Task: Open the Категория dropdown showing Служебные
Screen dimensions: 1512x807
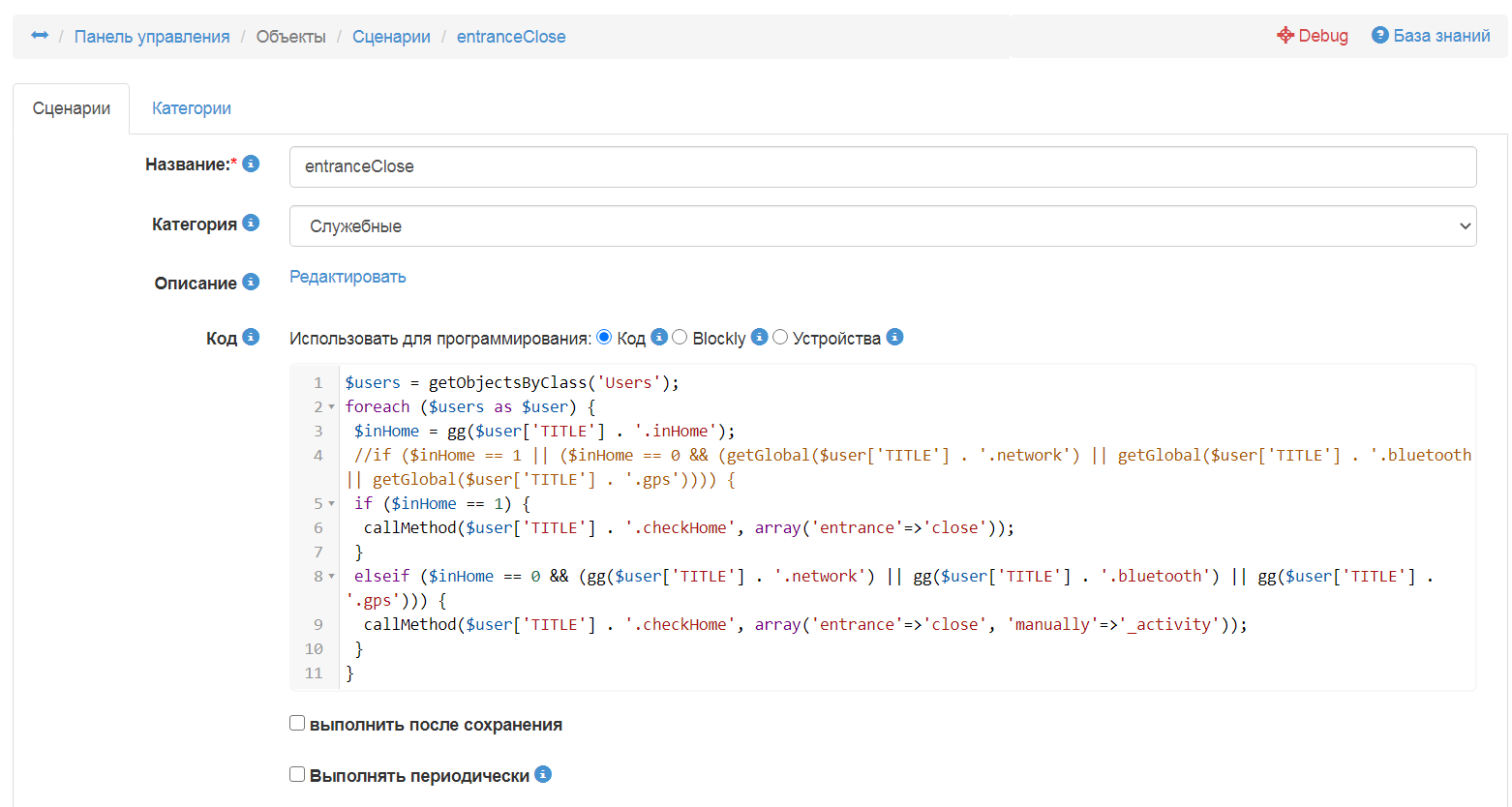Action: tap(882, 226)
